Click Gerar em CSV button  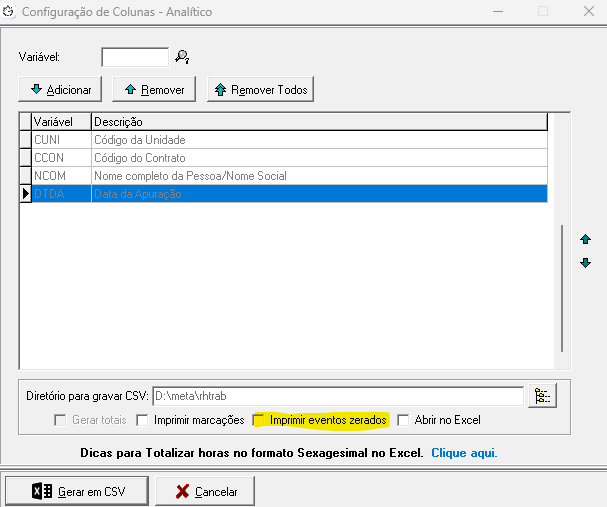pos(77,491)
